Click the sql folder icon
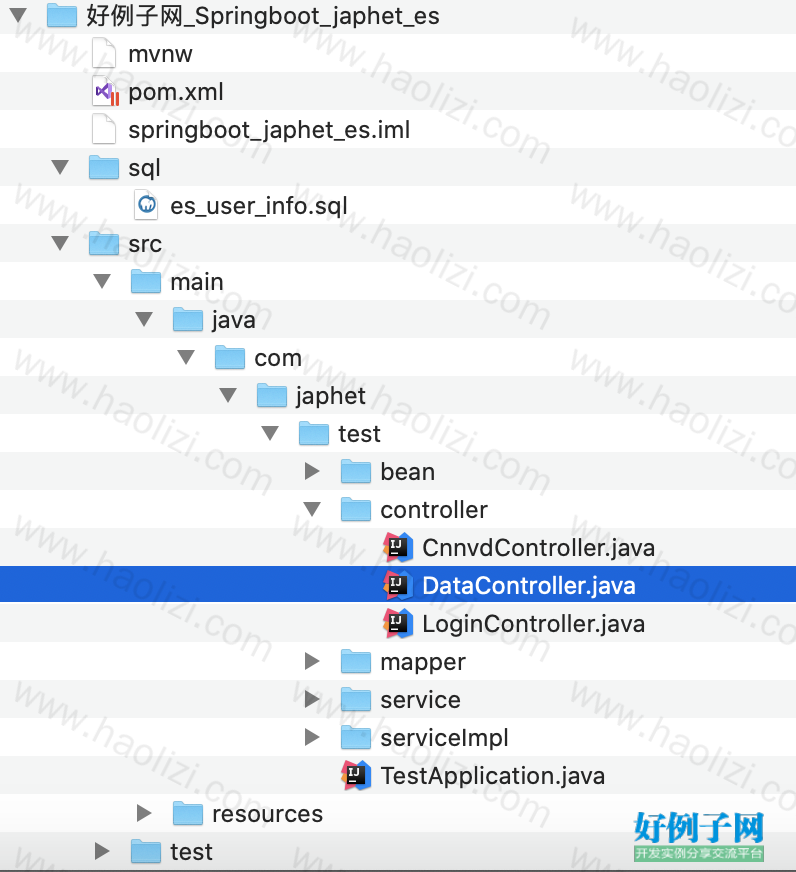796x872 pixels. [104, 167]
